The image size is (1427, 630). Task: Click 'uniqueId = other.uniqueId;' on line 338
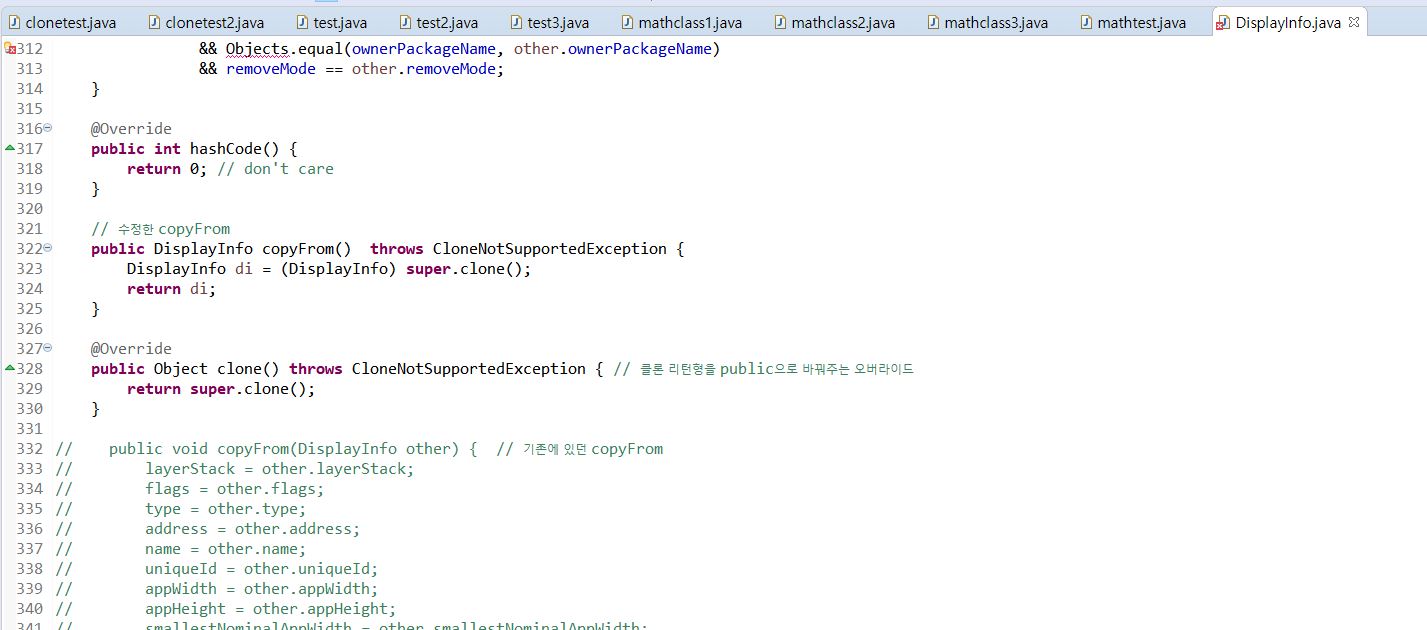point(261,568)
